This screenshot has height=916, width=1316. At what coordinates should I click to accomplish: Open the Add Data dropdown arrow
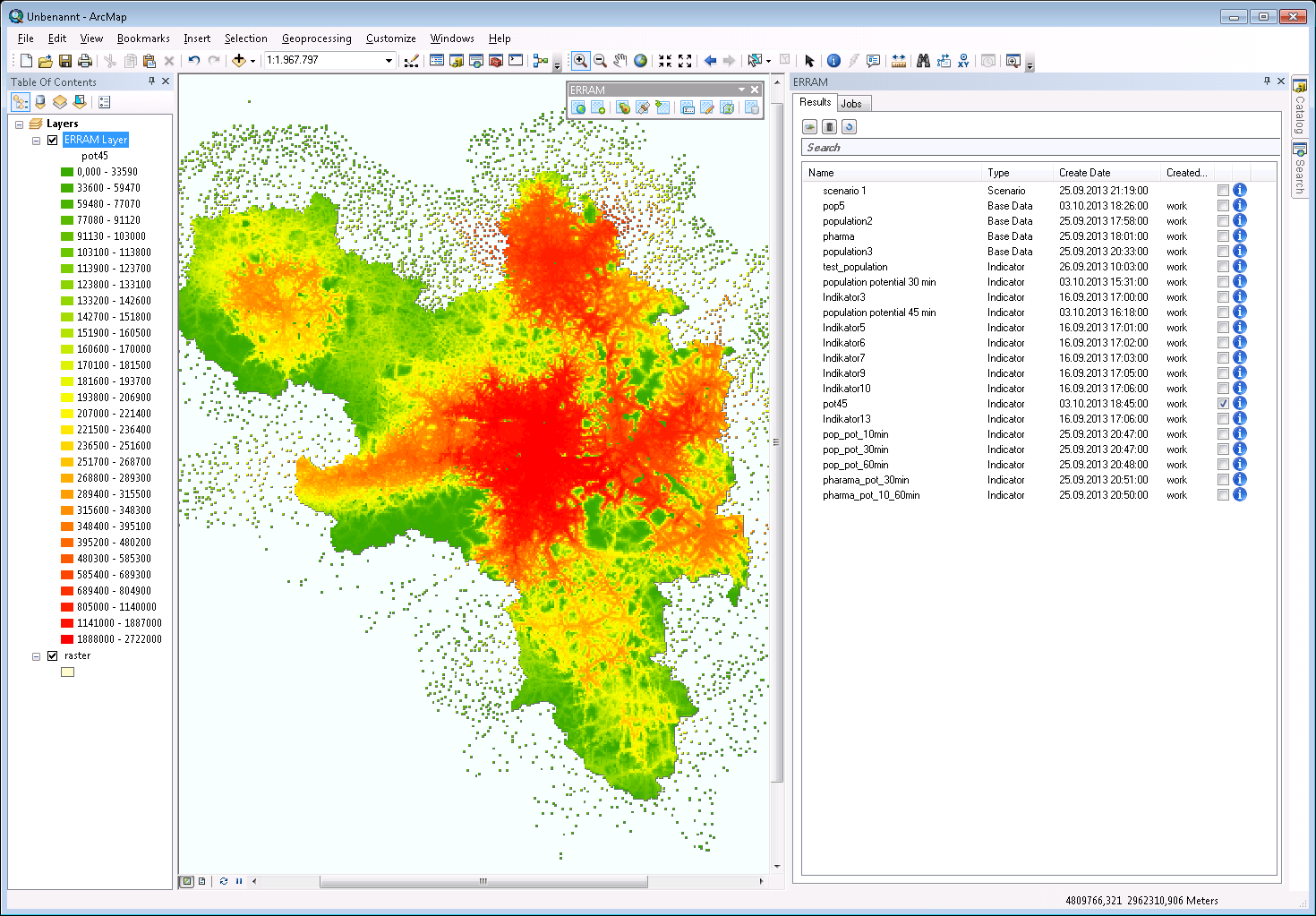[252, 61]
